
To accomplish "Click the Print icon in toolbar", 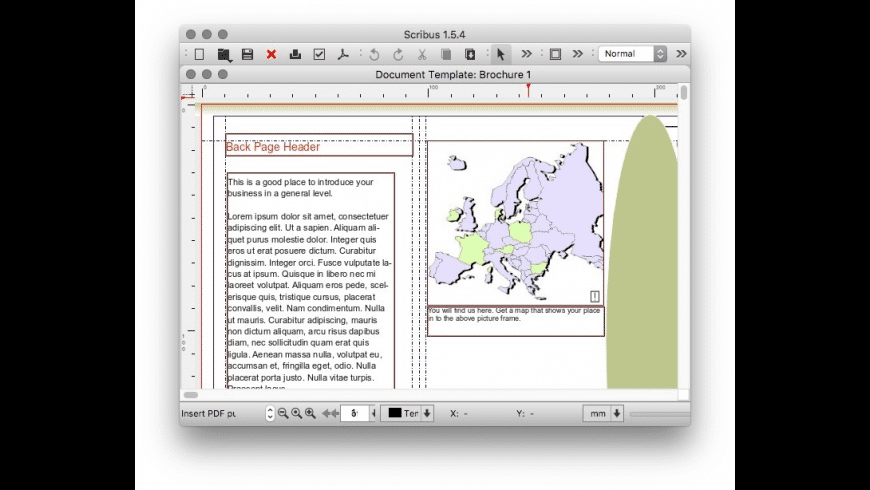I will [x=295, y=54].
